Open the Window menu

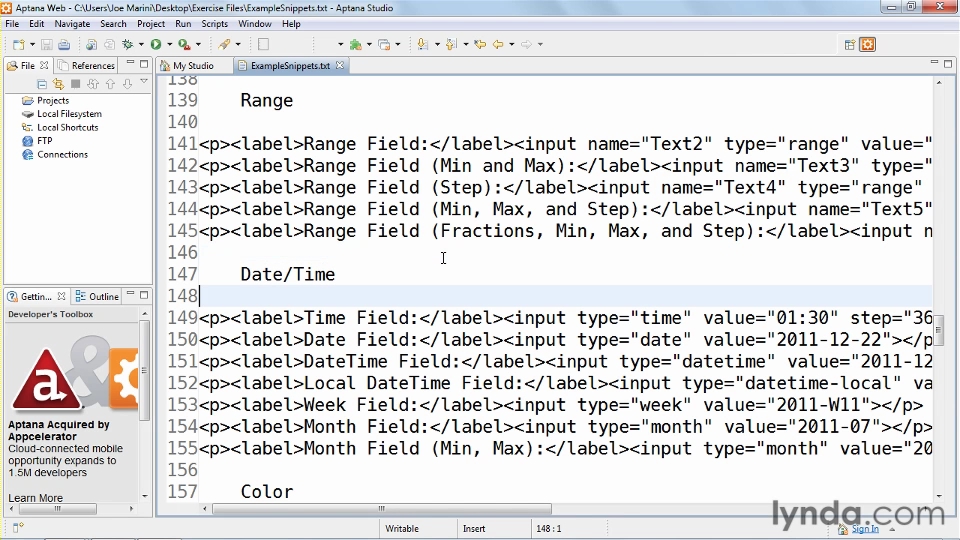point(255,24)
